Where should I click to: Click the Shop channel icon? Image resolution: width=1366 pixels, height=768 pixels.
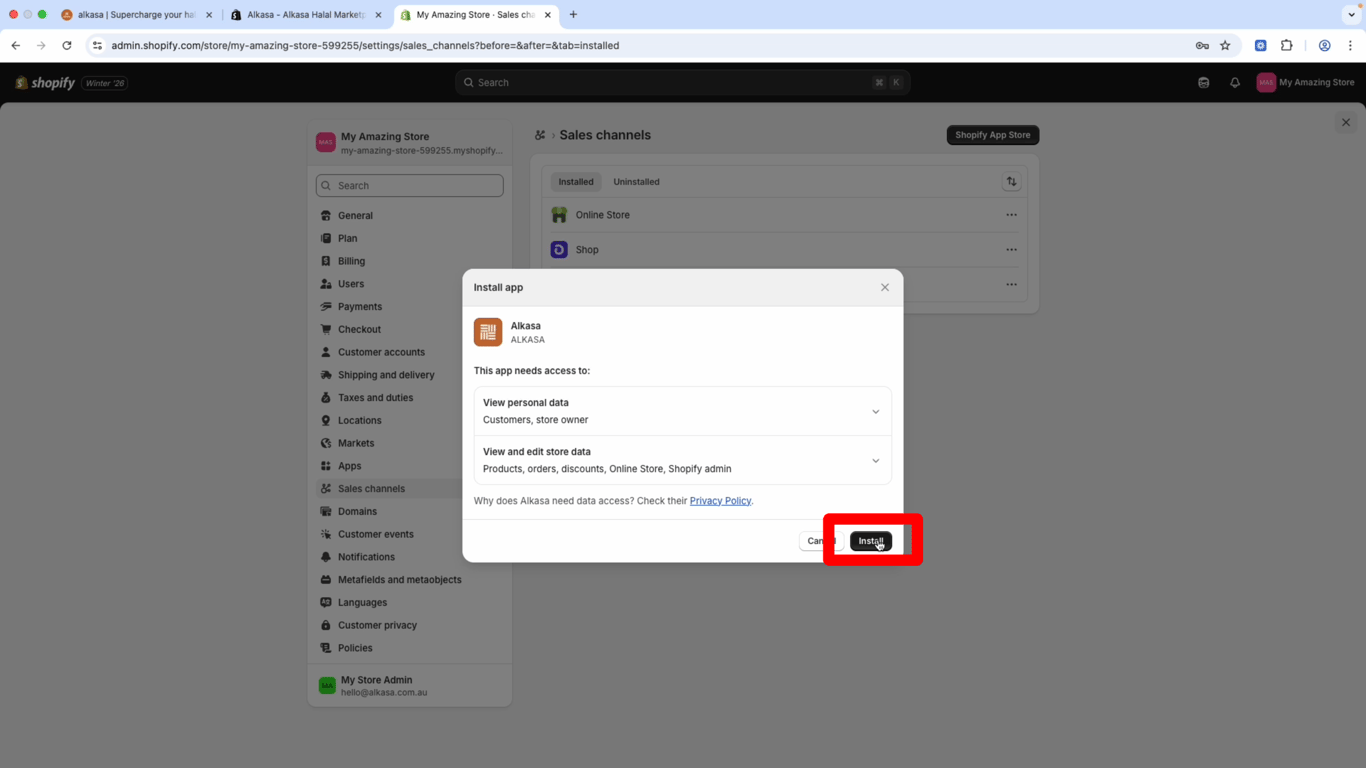click(x=559, y=250)
